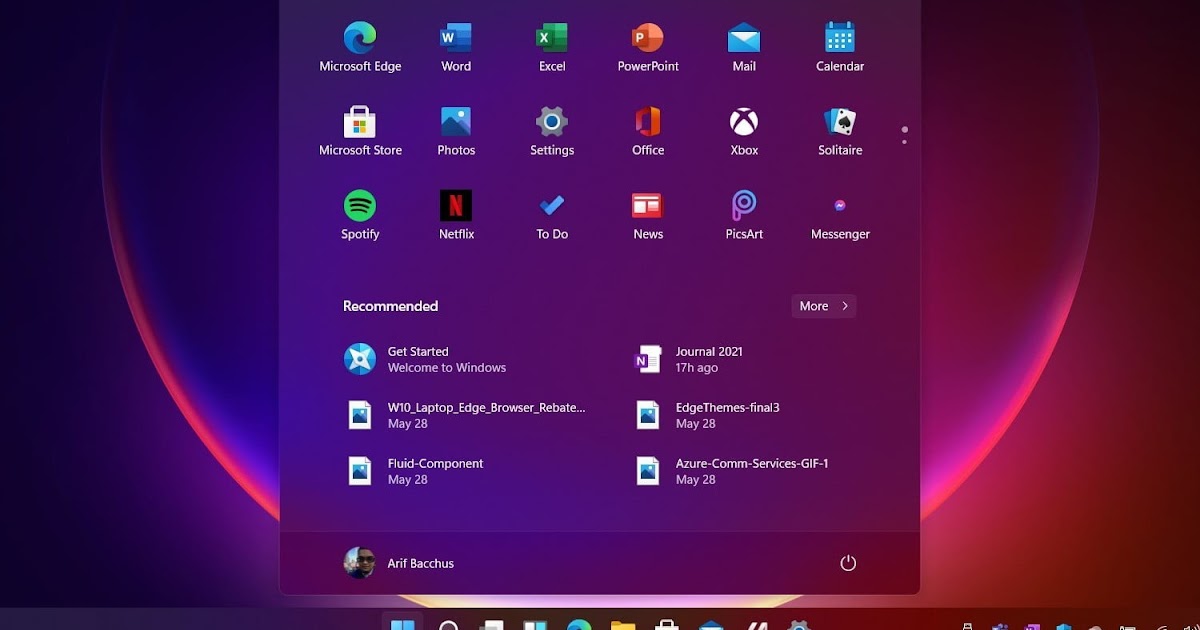Viewport: 1200px width, 630px height.
Task: Click the Recommended section heading
Action: point(390,306)
